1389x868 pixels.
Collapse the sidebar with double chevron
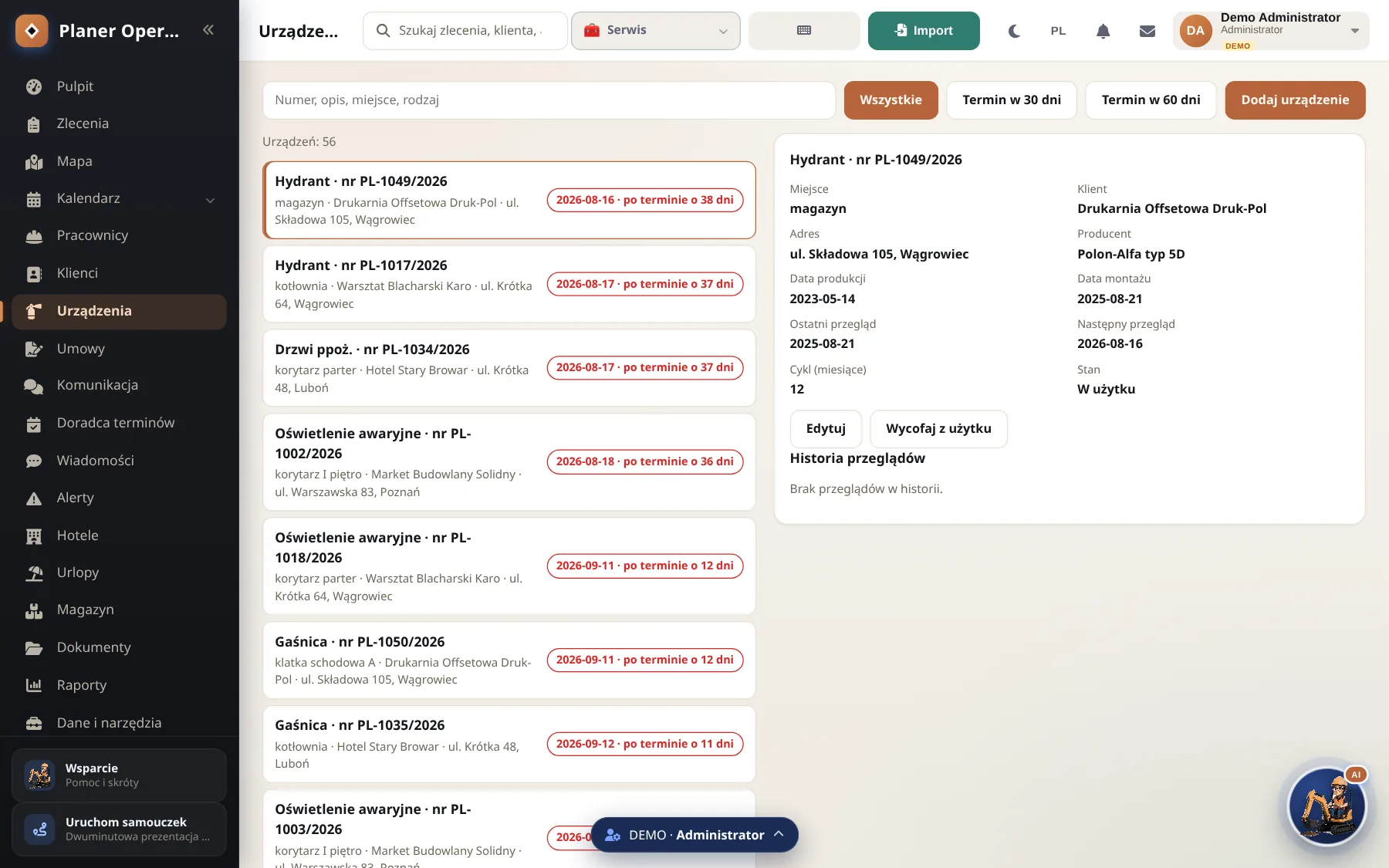(208, 30)
